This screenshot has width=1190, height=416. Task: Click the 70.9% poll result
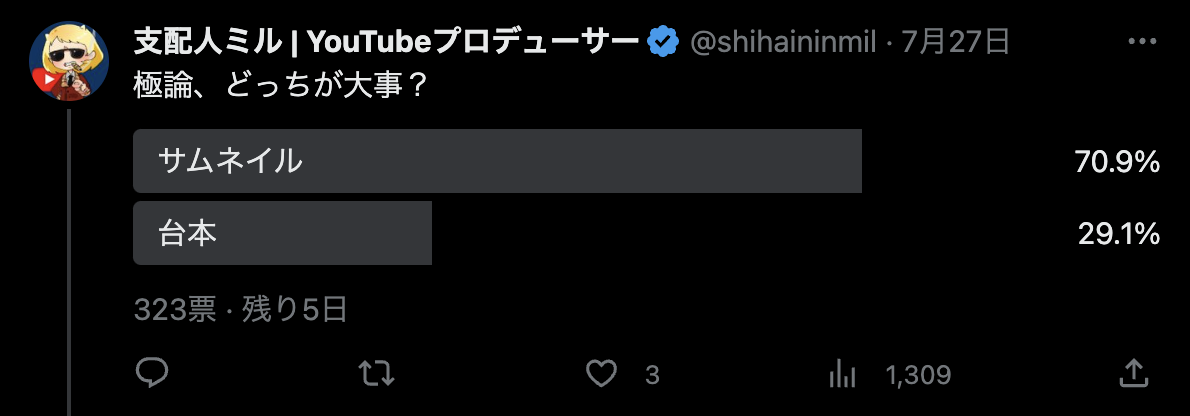[x=1117, y=162]
